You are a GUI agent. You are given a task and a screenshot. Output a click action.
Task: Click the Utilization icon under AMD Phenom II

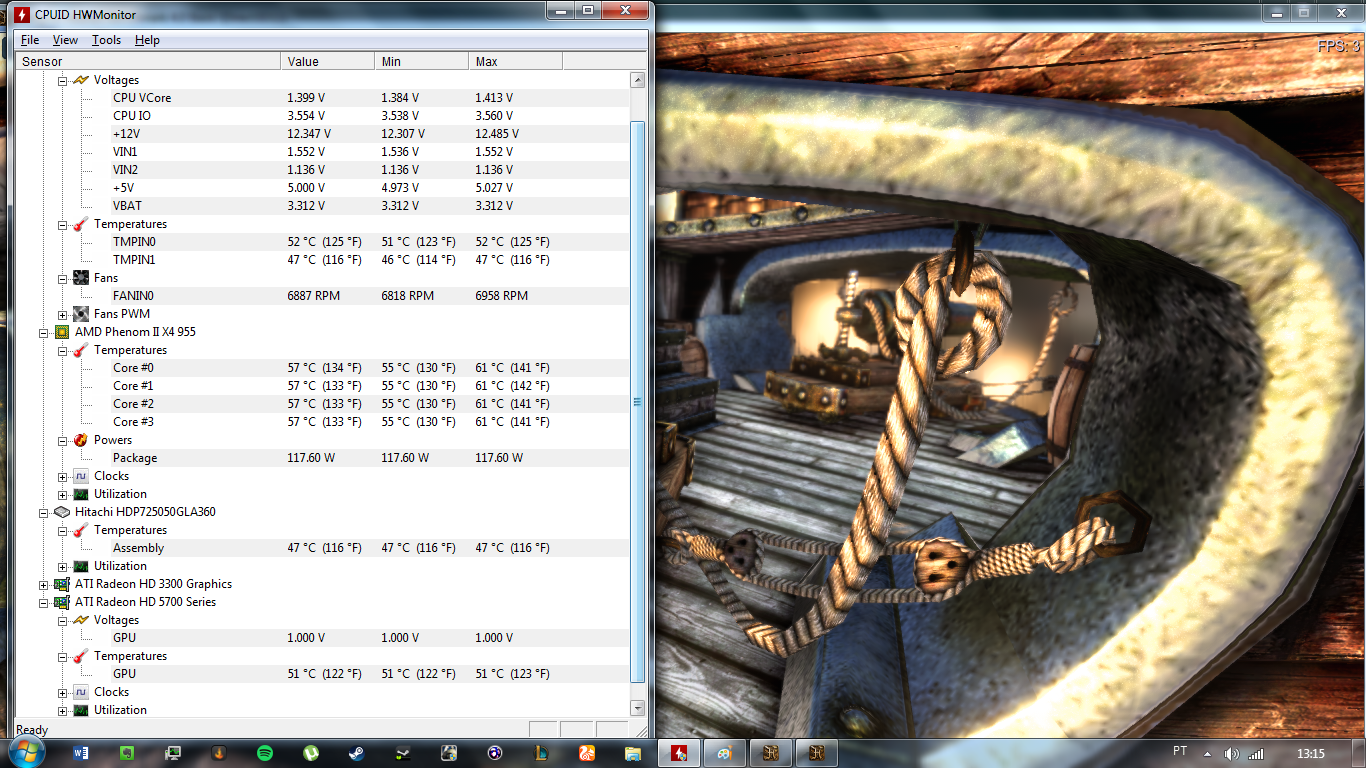coord(81,494)
